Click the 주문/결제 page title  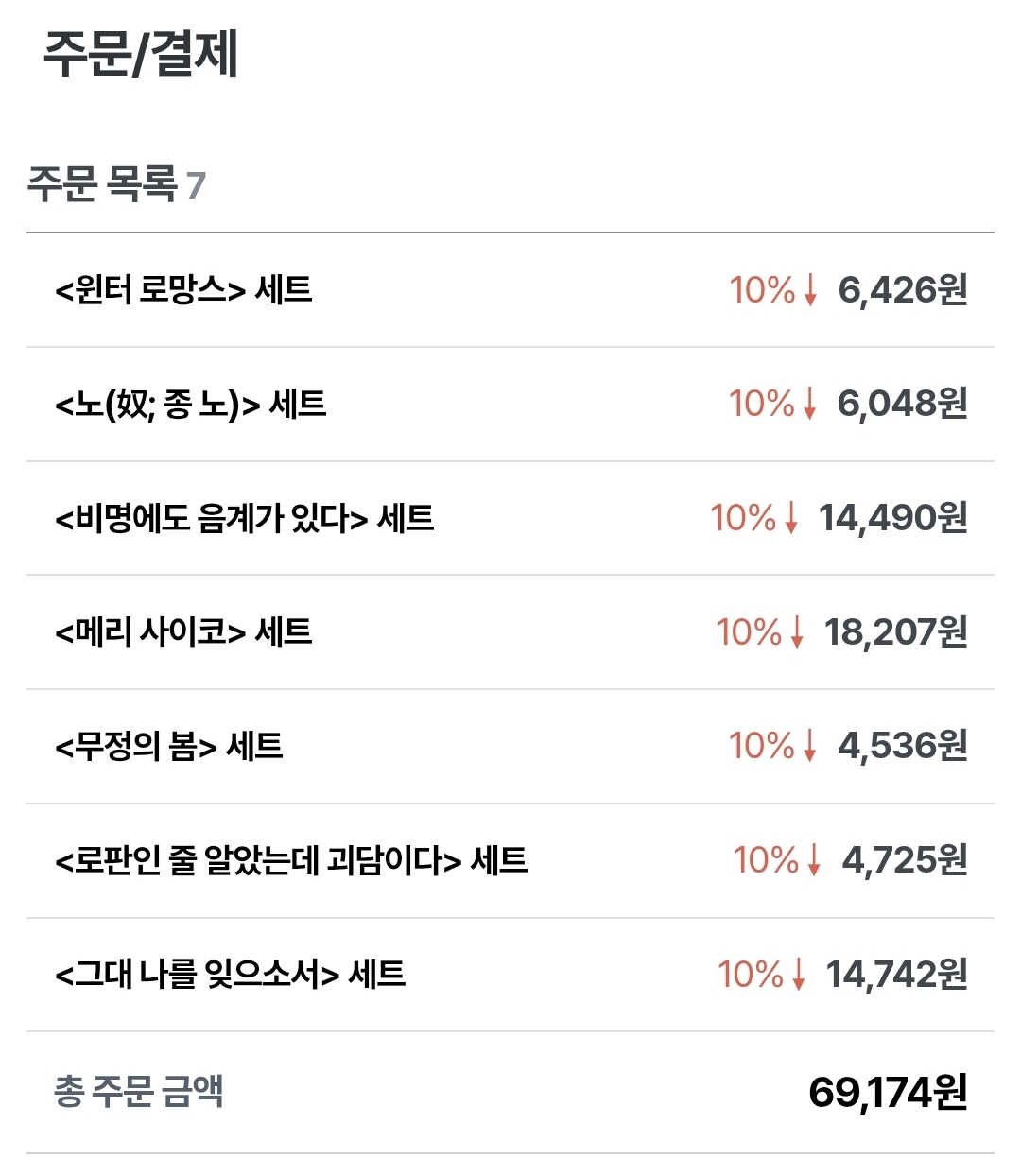pyautogui.click(x=141, y=54)
